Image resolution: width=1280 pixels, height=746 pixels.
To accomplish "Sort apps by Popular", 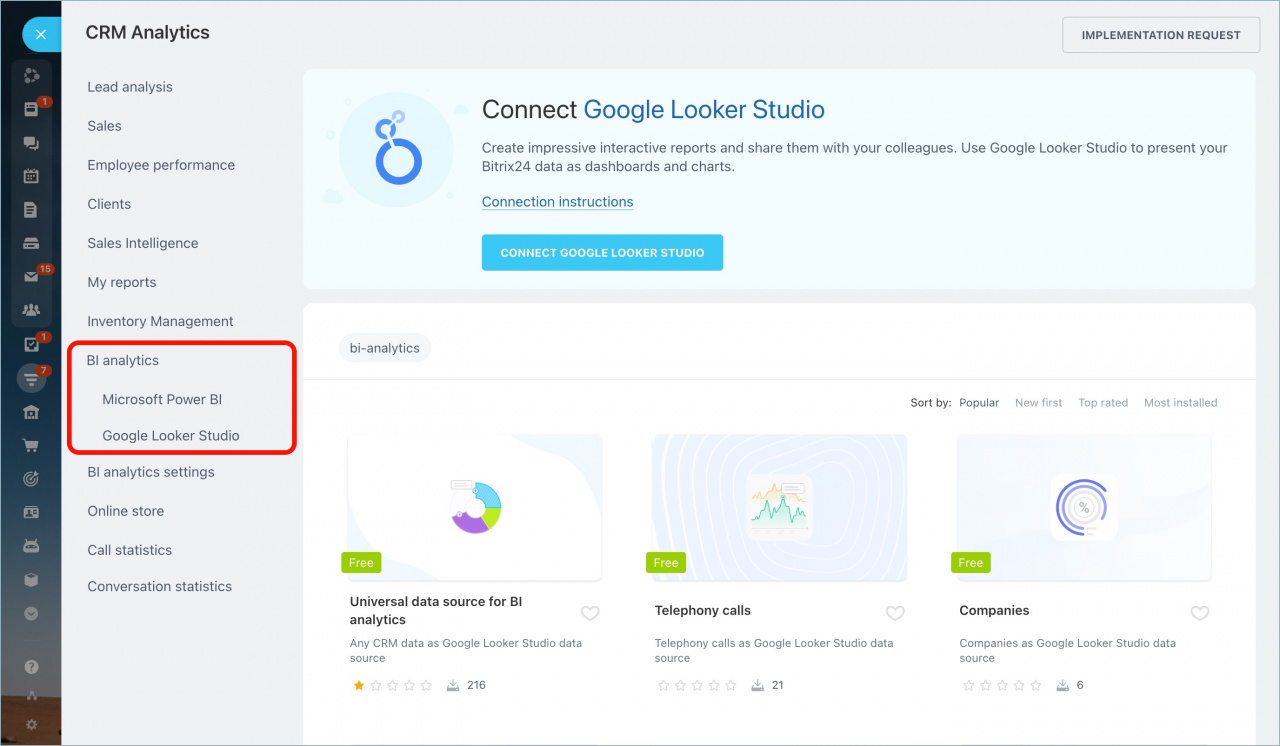I will (x=979, y=403).
